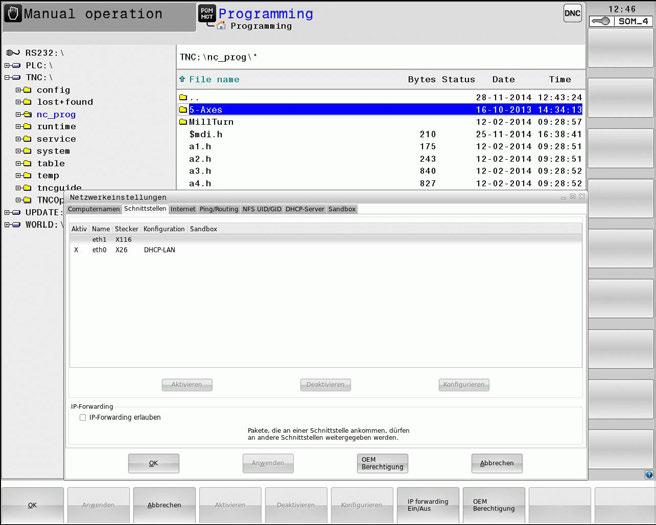Image resolution: width=656 pixels, height=525 pixels.
Task: Click the 5-Axes folder icon in file list
Action: point(183,110)
